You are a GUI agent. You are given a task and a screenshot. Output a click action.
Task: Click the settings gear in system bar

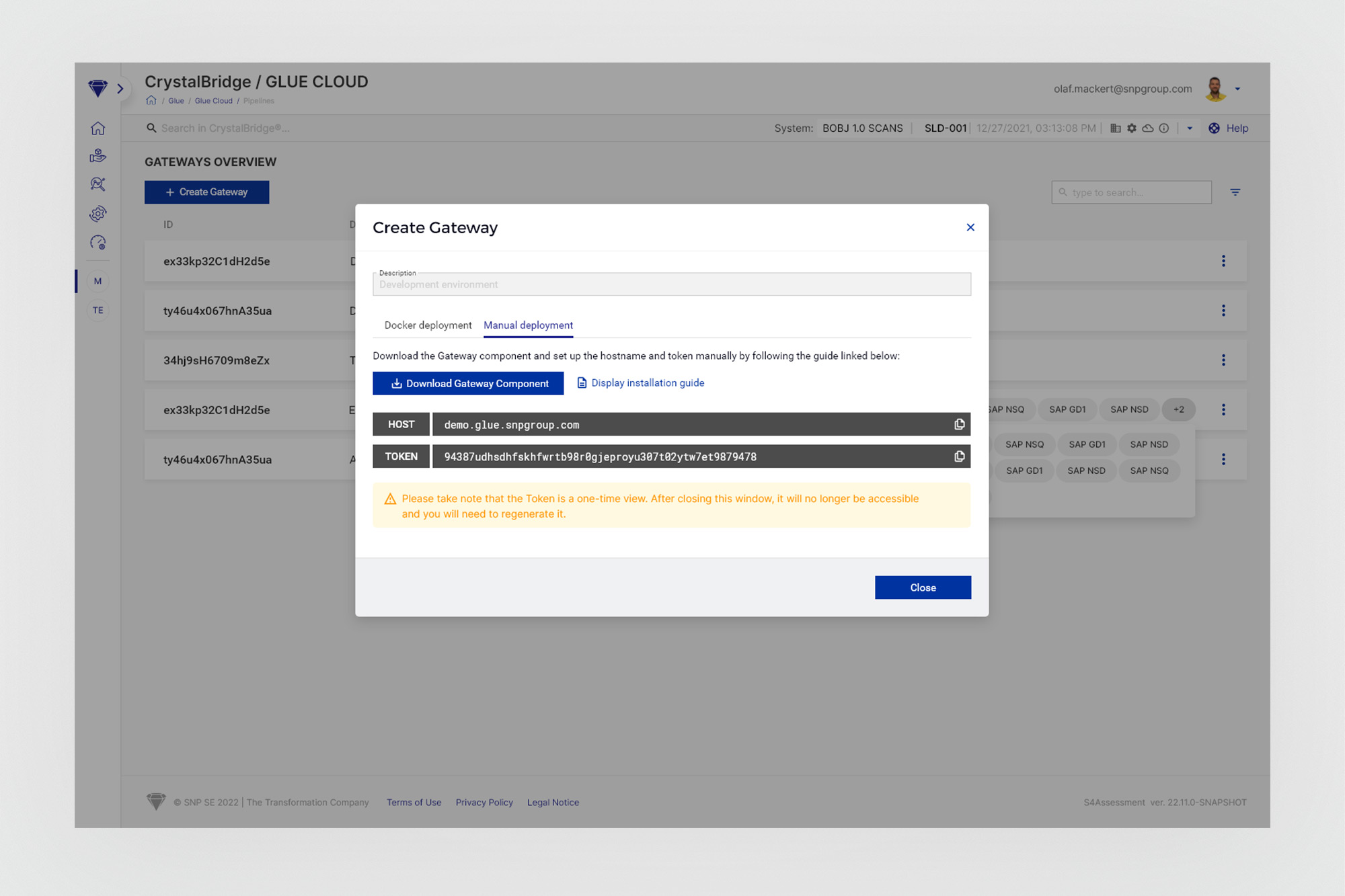coord(1132,128)
